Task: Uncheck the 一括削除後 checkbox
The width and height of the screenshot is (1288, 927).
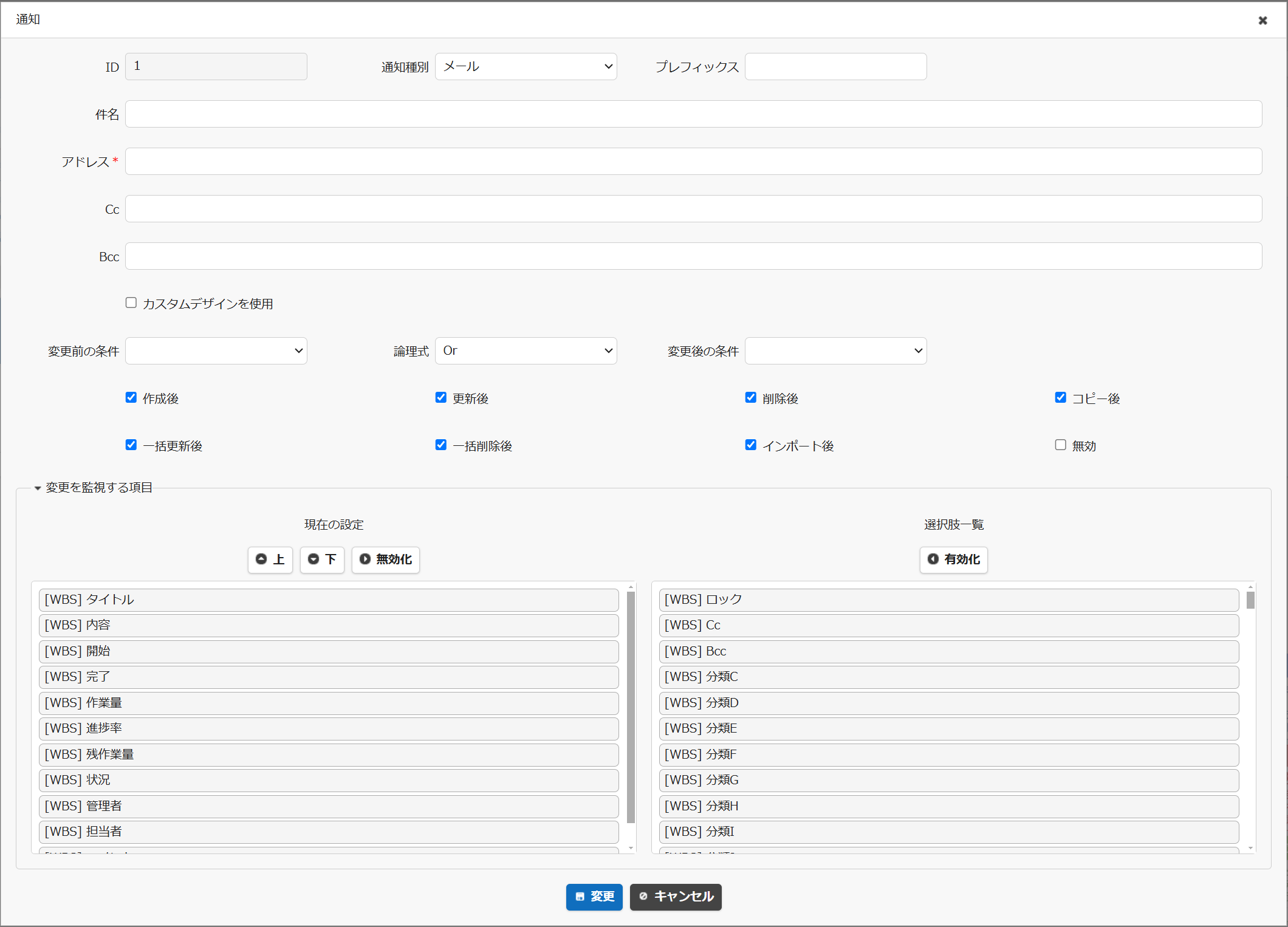Action: (x=441, y=445)
